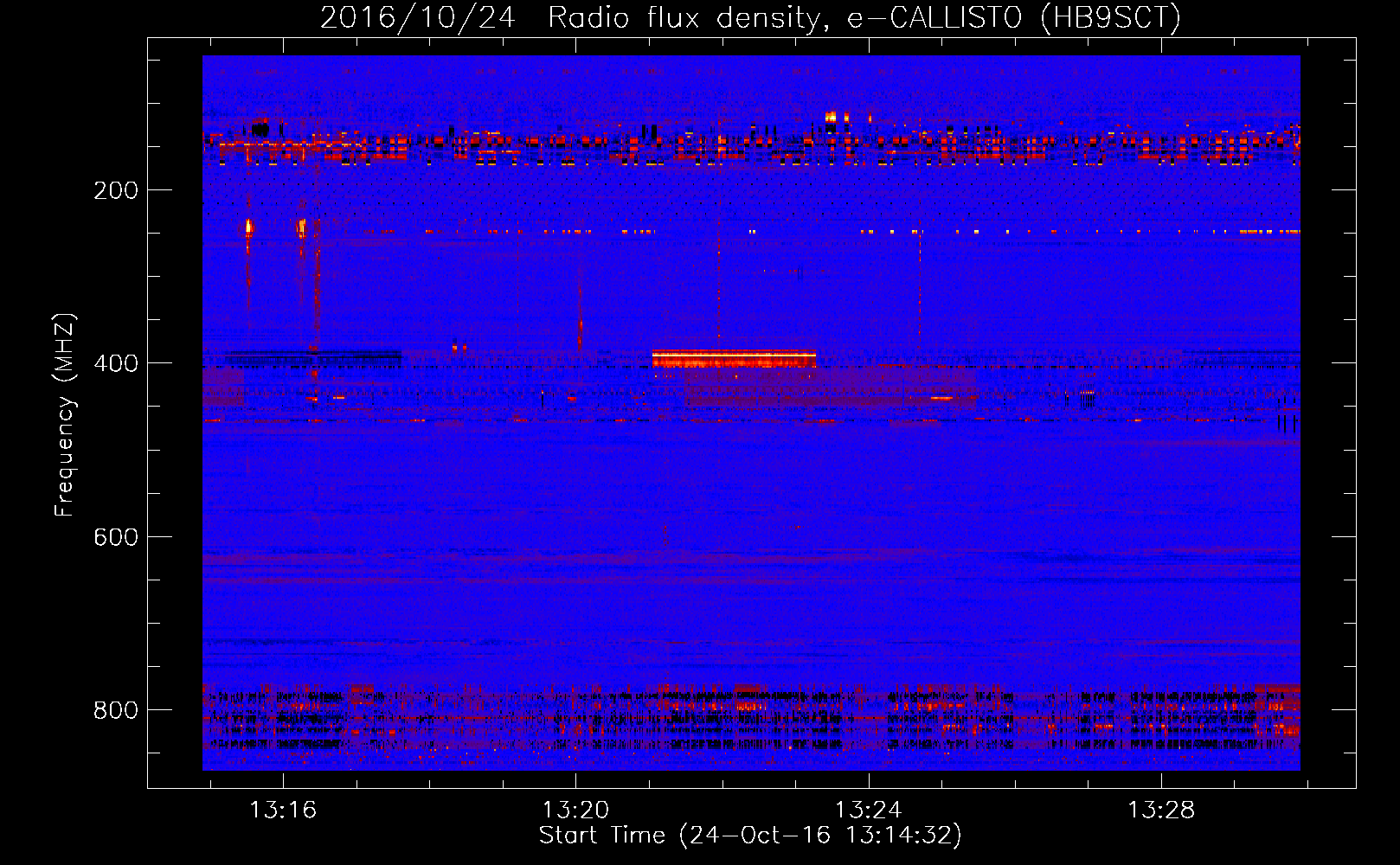Viewport: 1400px width, 865px height.
Task: Click the 13:28 time tick label
Action: point(1160,811)
